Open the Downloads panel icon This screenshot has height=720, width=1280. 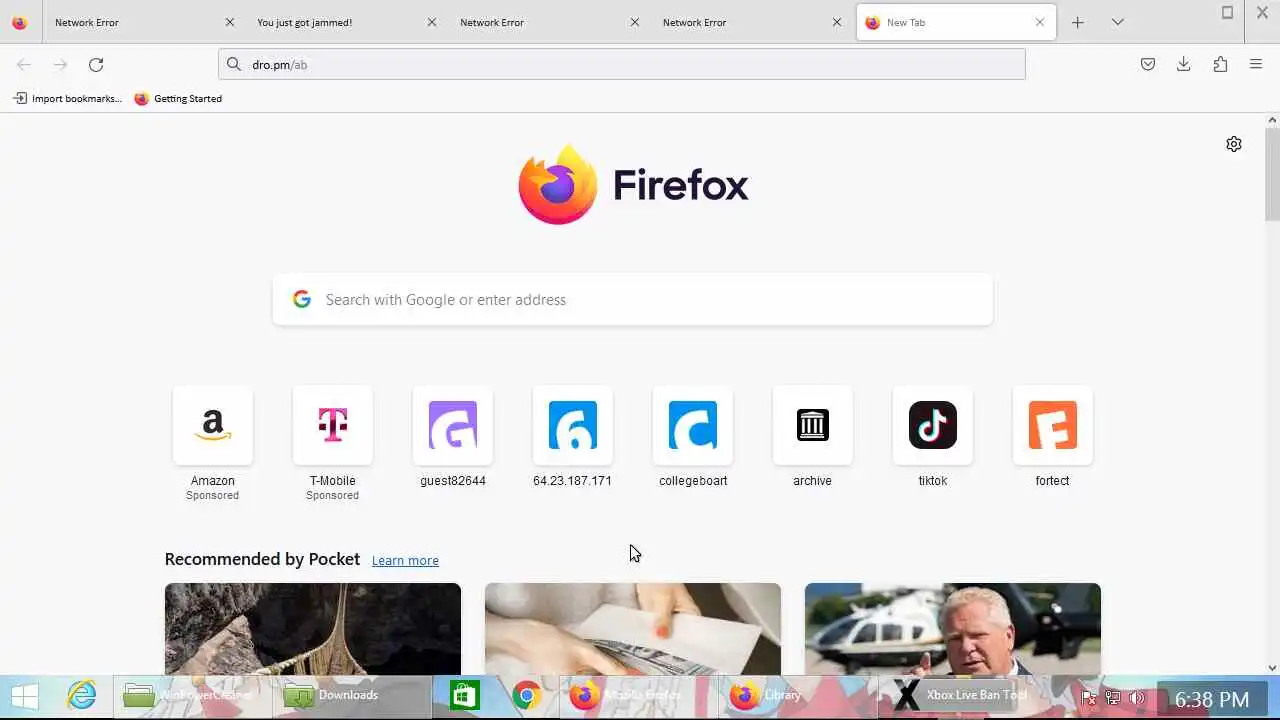click(1184, 64)
